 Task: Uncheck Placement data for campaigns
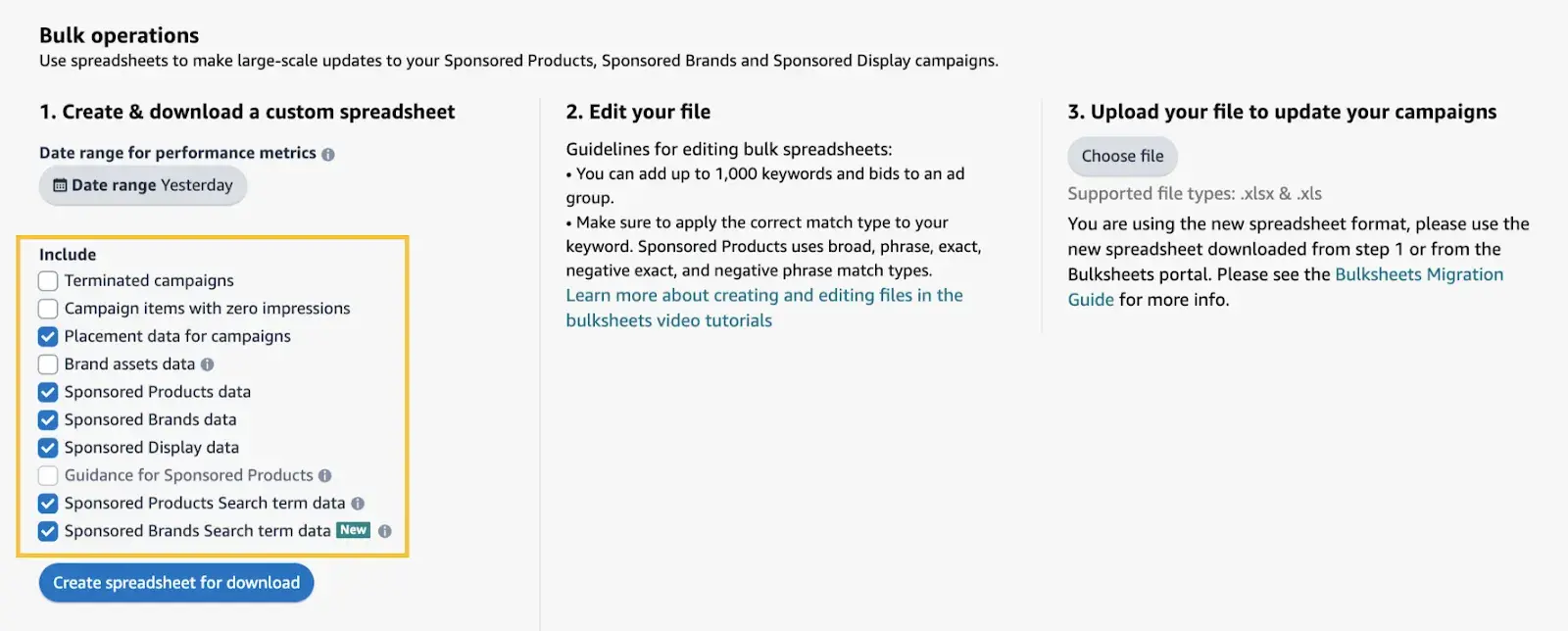(x=48, y=337)
